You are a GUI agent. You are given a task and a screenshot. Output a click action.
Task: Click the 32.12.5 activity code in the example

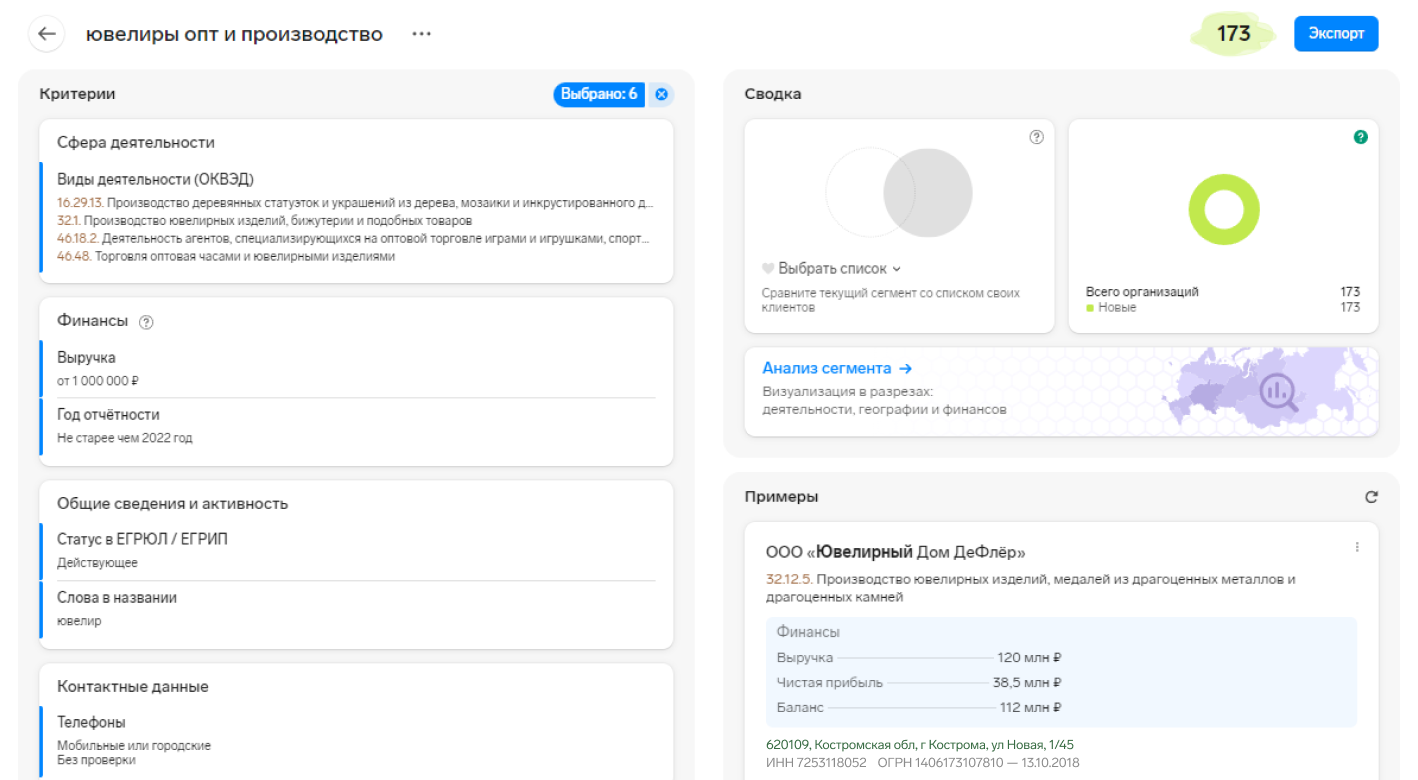[x=787, y=579]
